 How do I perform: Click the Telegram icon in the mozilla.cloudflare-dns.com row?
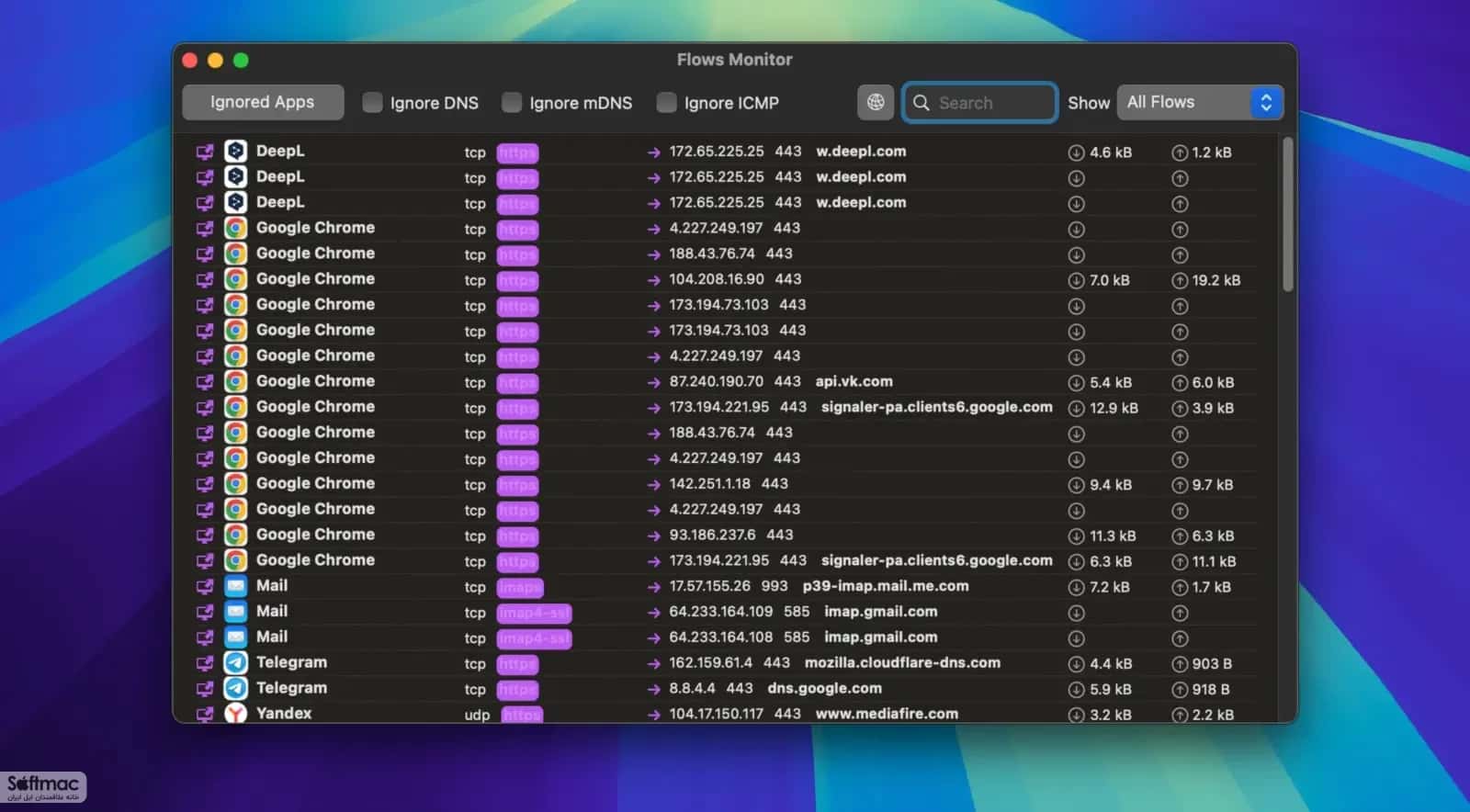coord(236,662)
